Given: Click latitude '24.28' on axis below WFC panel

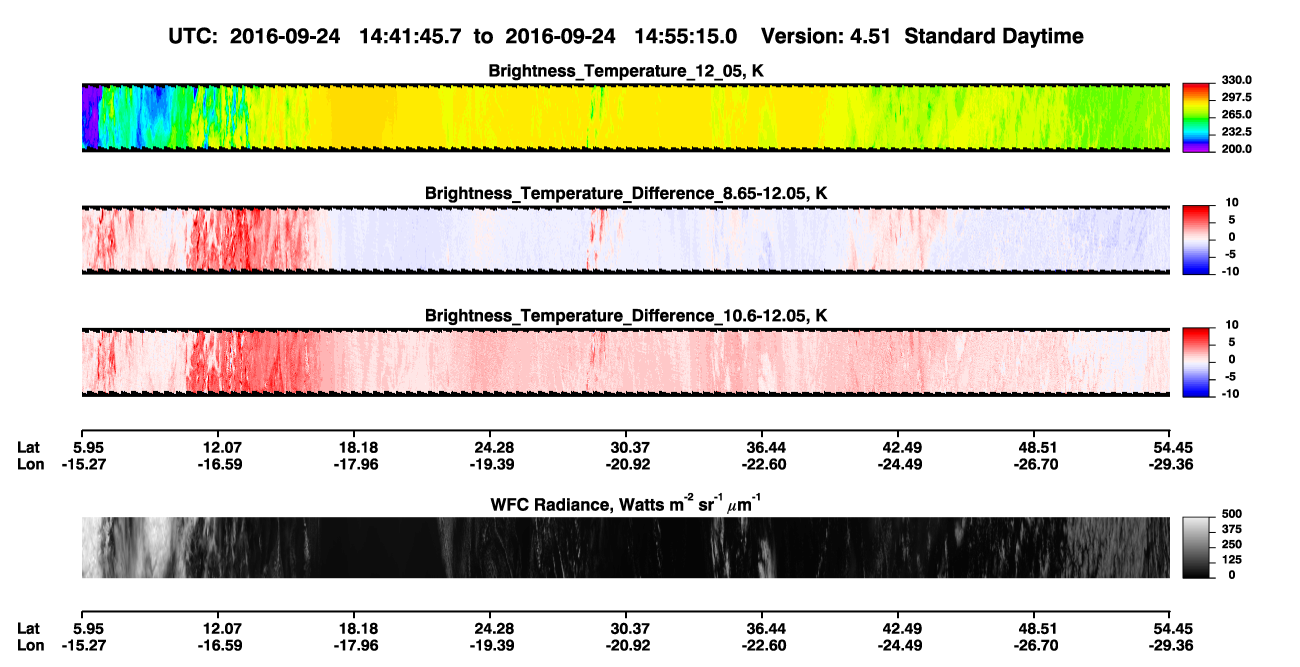Looking at the screenshot, I should [489, 628].
